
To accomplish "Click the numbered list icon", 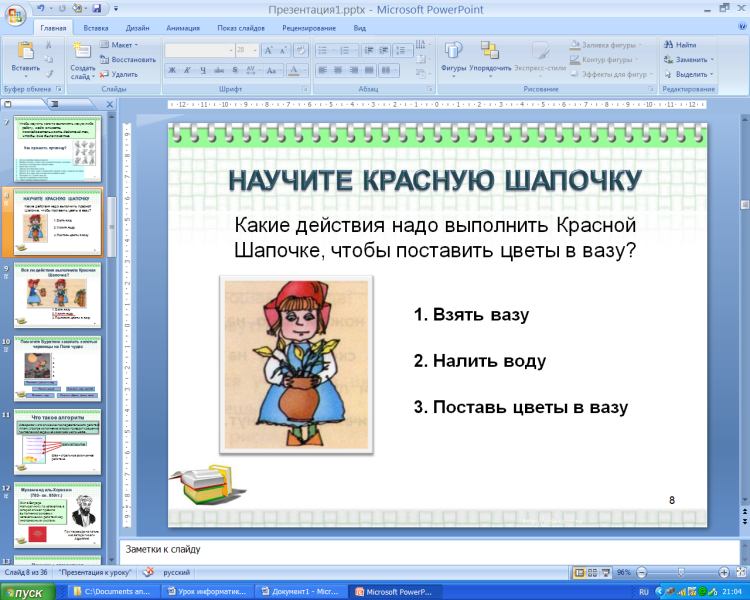I will (x=344, y=50).
